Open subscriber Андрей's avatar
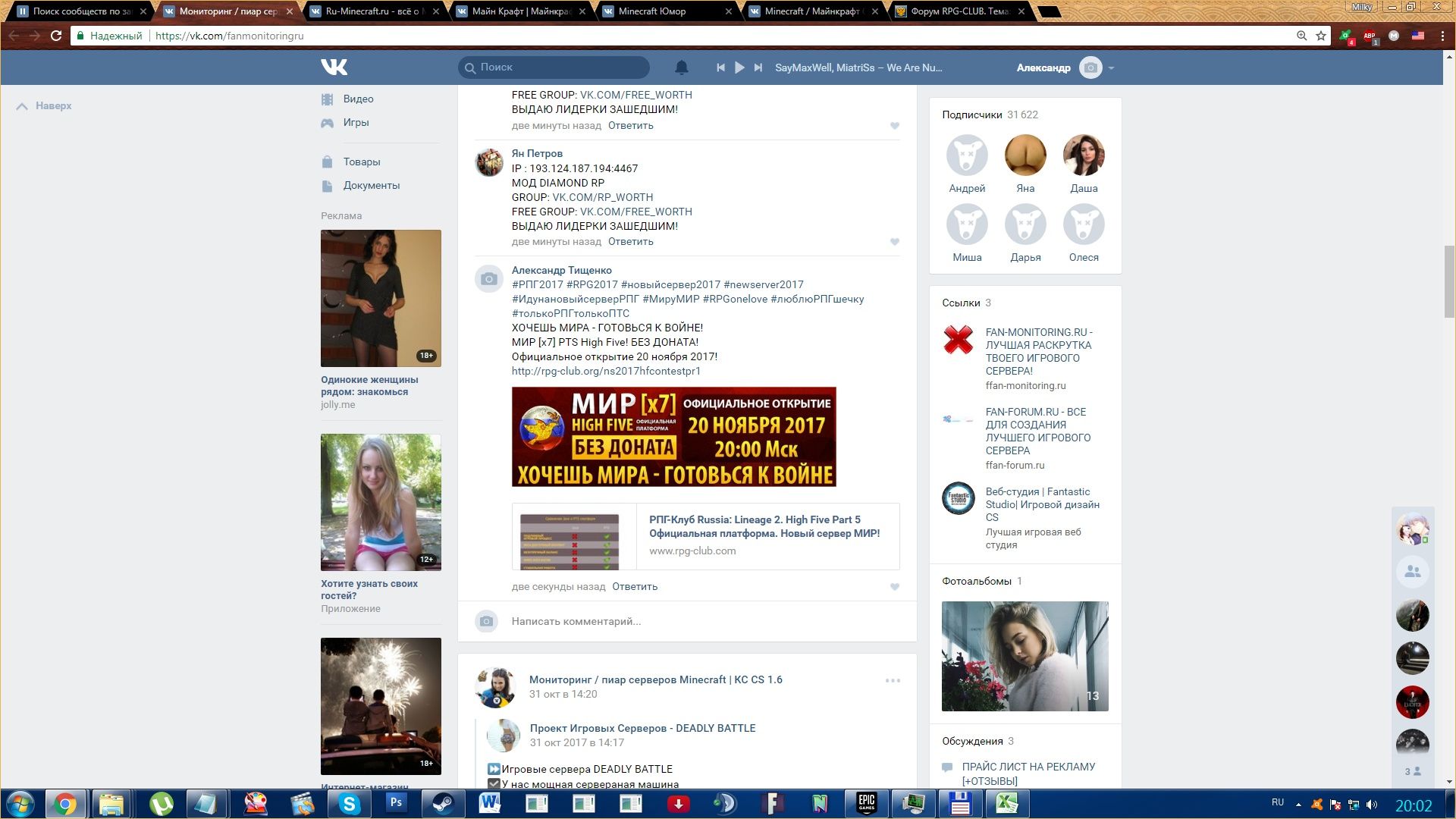Image resolution: width=1456 pixels, height=819 pixels. click(967, 155)
